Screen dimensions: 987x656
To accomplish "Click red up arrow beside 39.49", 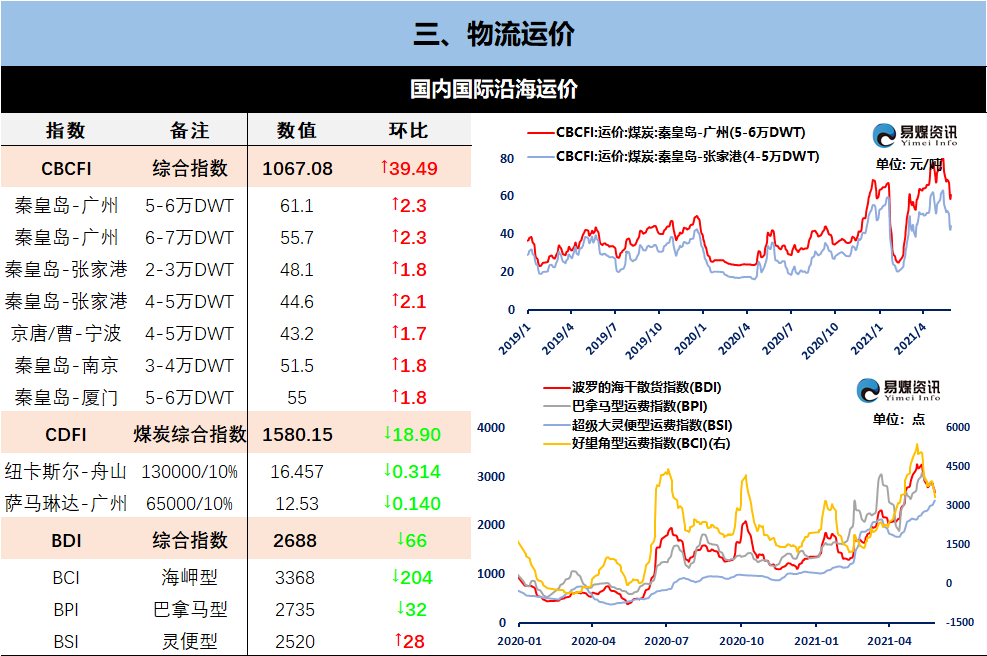I will (383, 167).
